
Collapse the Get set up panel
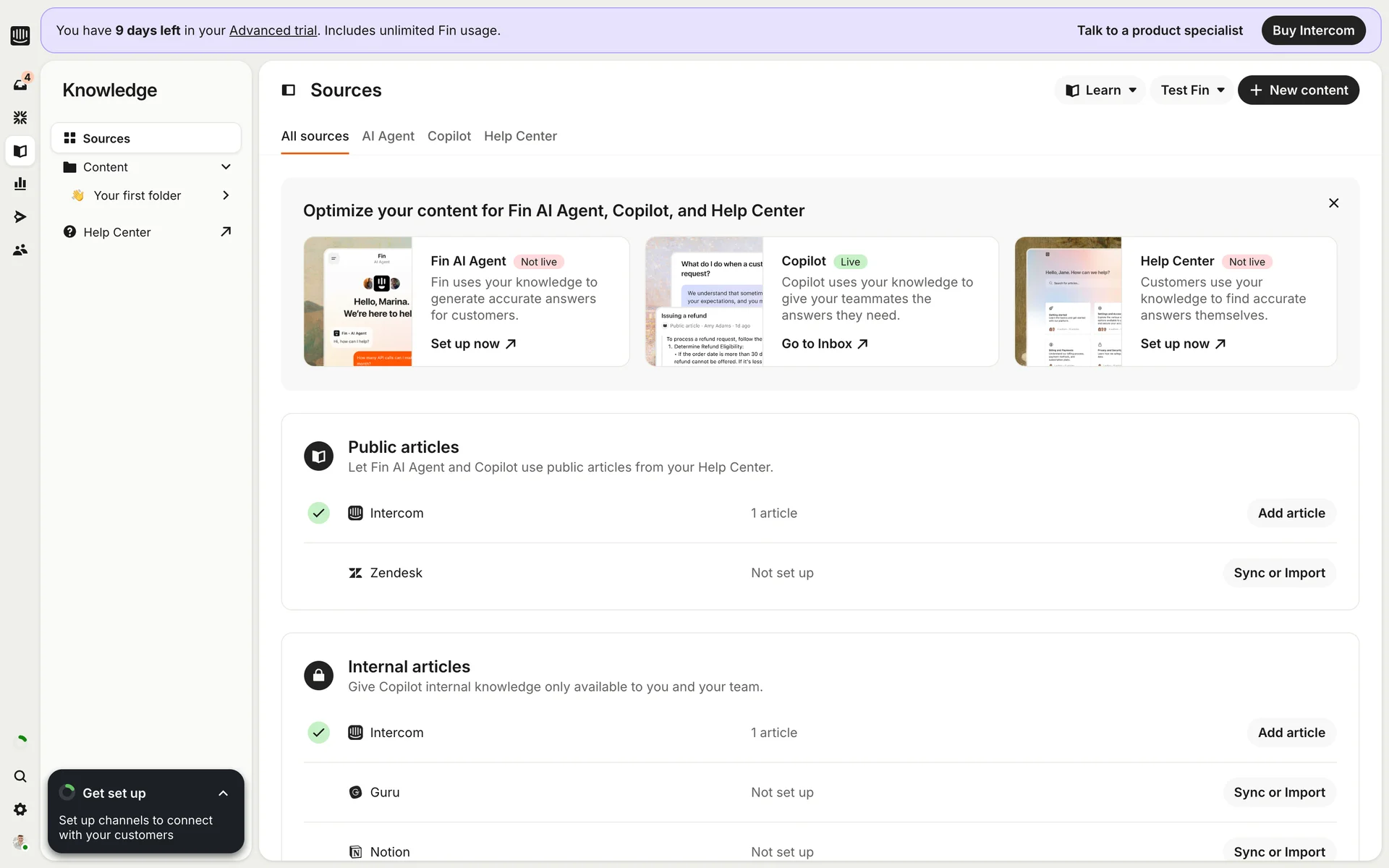point(224,793)
